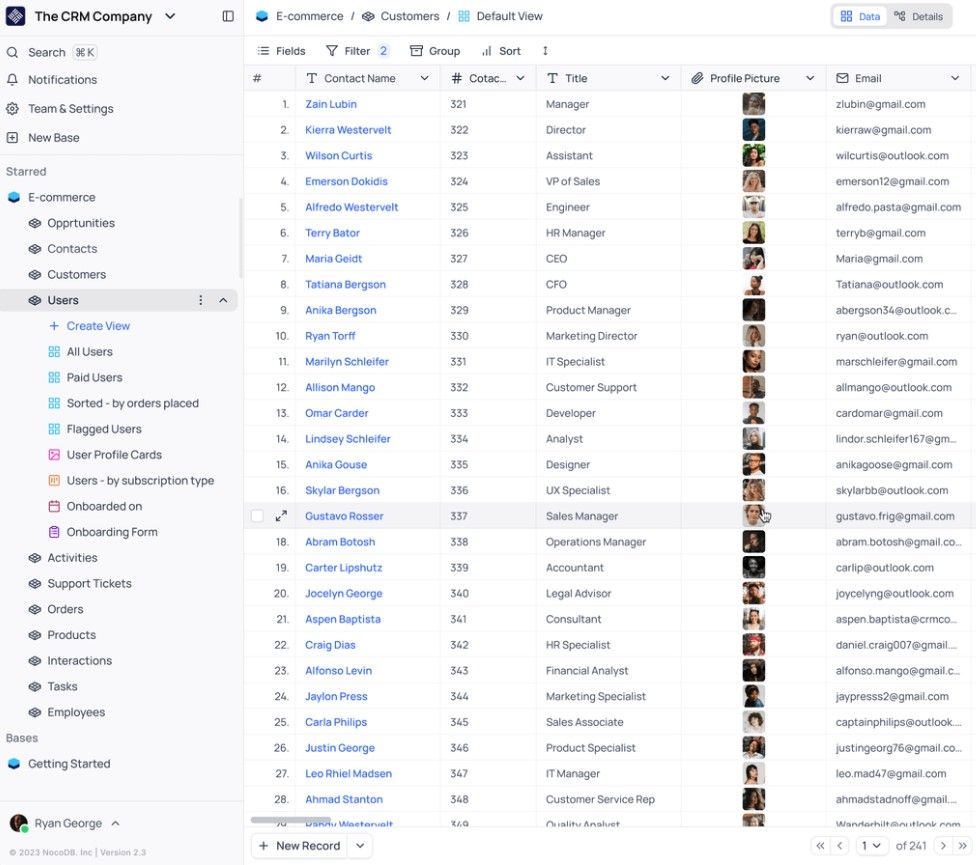
Task: Switch to Details tab
Action: pos(918,17)
